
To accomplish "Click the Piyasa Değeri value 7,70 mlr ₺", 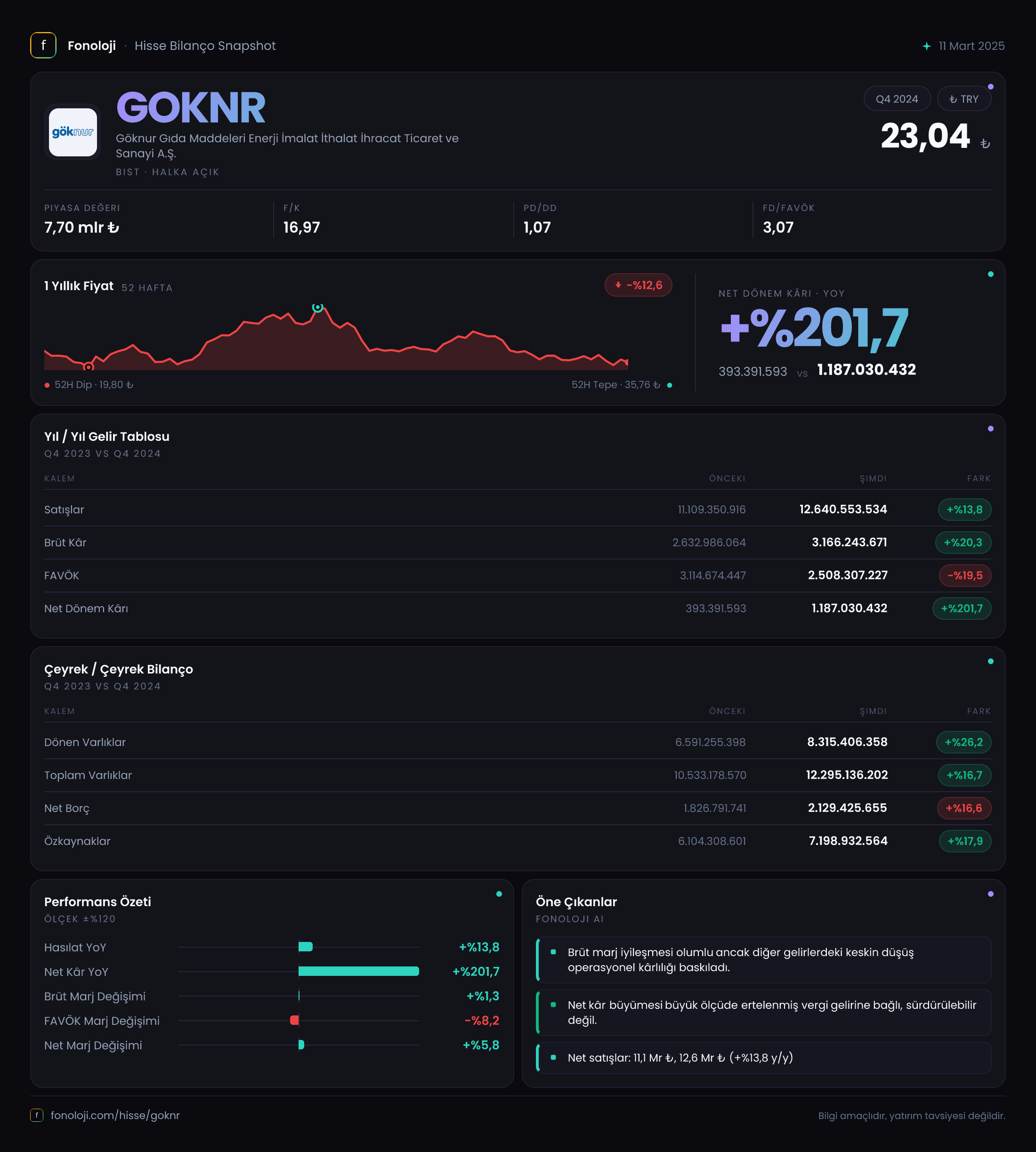I will pos(82,227).
